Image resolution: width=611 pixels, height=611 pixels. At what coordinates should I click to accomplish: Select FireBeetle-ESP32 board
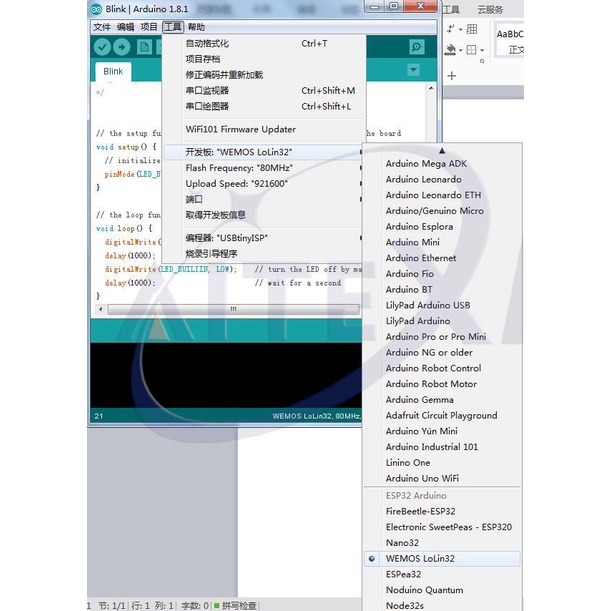(x=442, y=511)
